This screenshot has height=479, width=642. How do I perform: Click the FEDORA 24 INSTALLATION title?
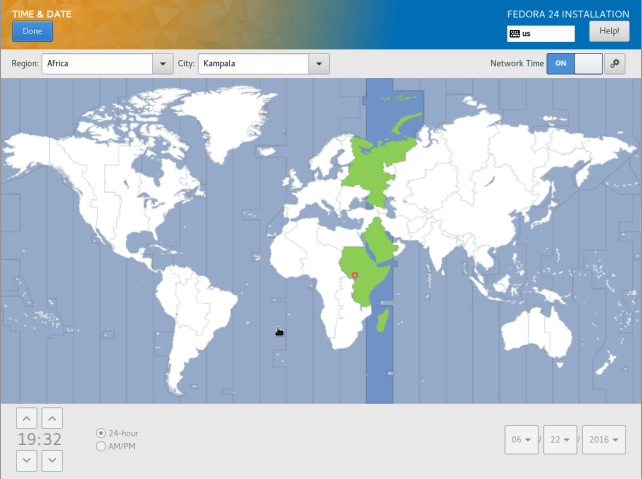568,14
